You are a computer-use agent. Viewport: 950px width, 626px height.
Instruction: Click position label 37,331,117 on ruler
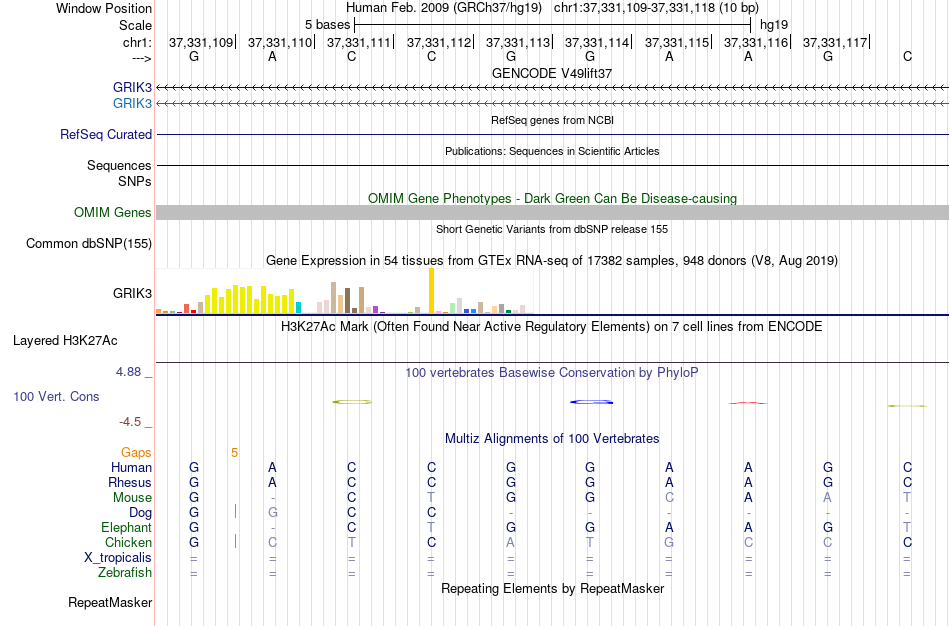[x=835, y=42]
